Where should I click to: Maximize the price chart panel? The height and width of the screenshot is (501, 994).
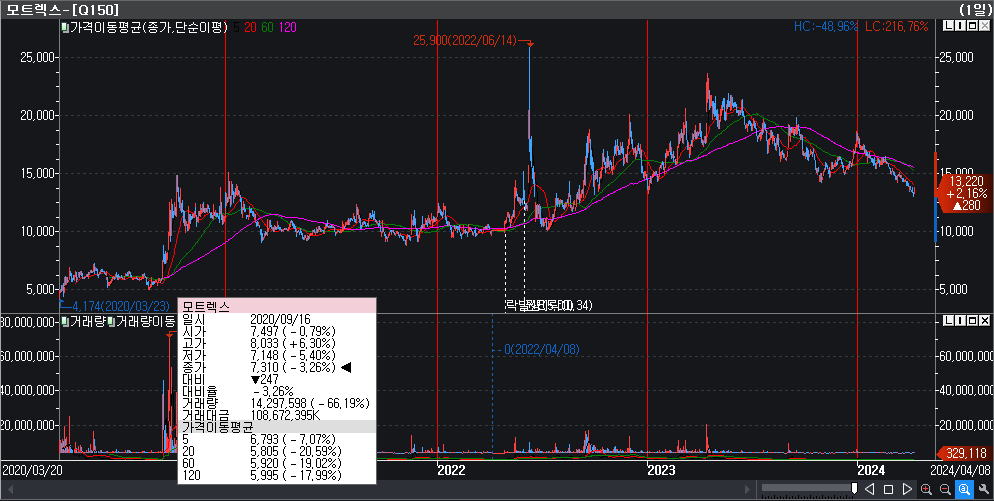coord(972,26)
